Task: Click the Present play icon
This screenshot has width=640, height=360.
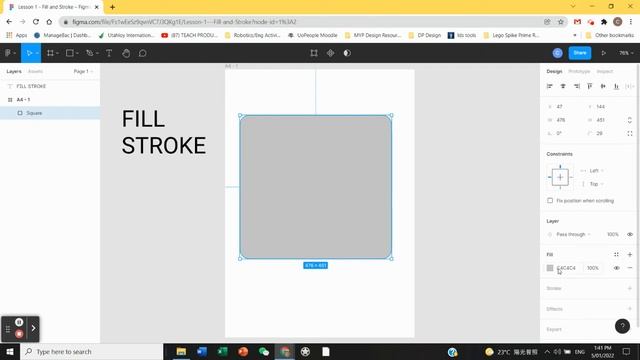Action: (x=603, y=53)
